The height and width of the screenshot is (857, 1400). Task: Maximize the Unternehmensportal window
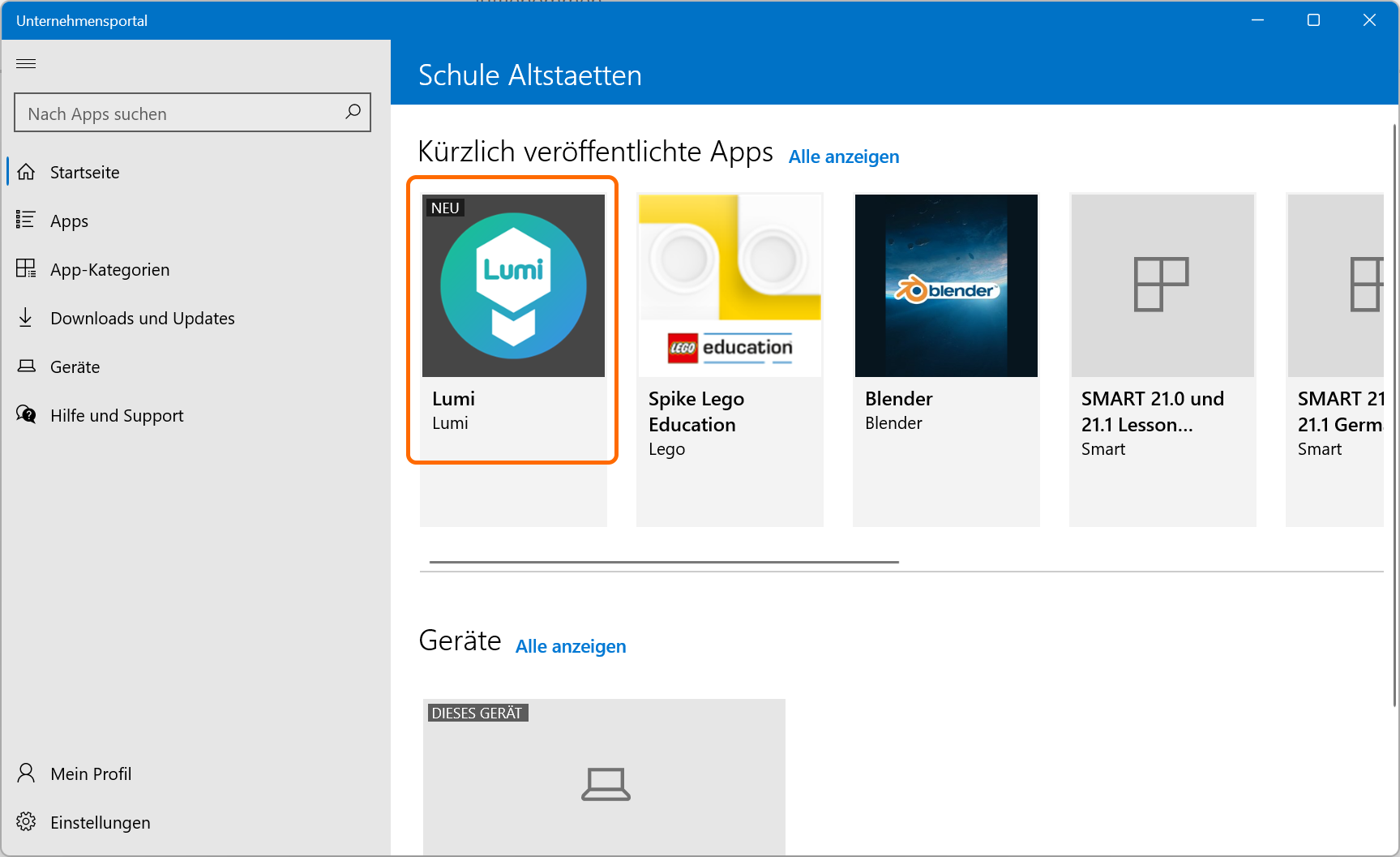1313,20
